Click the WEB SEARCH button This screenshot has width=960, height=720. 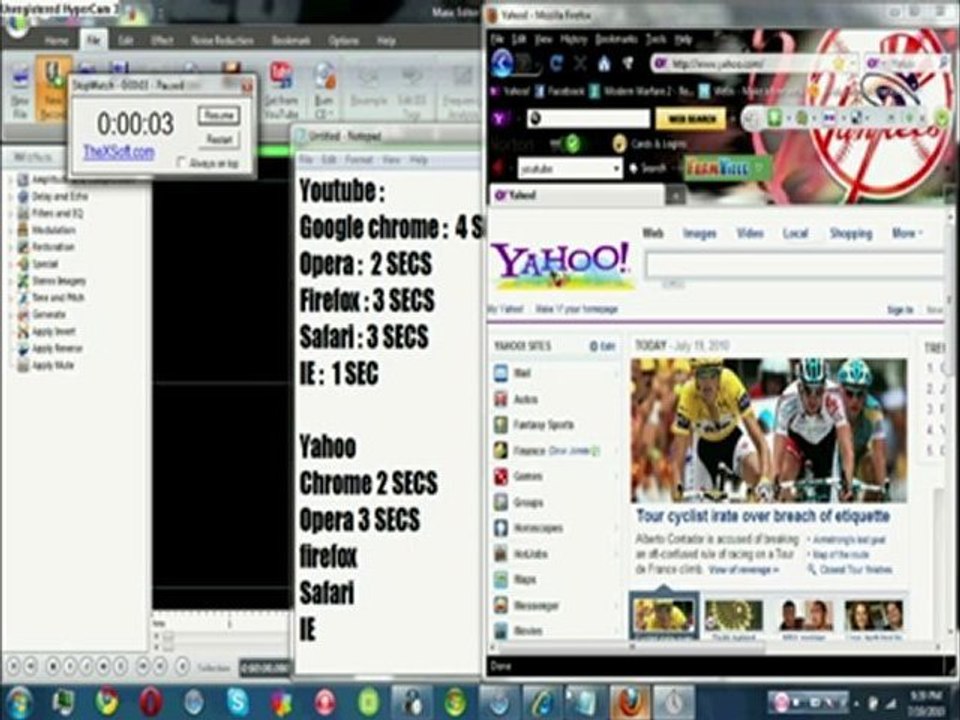tap(691, 119)
